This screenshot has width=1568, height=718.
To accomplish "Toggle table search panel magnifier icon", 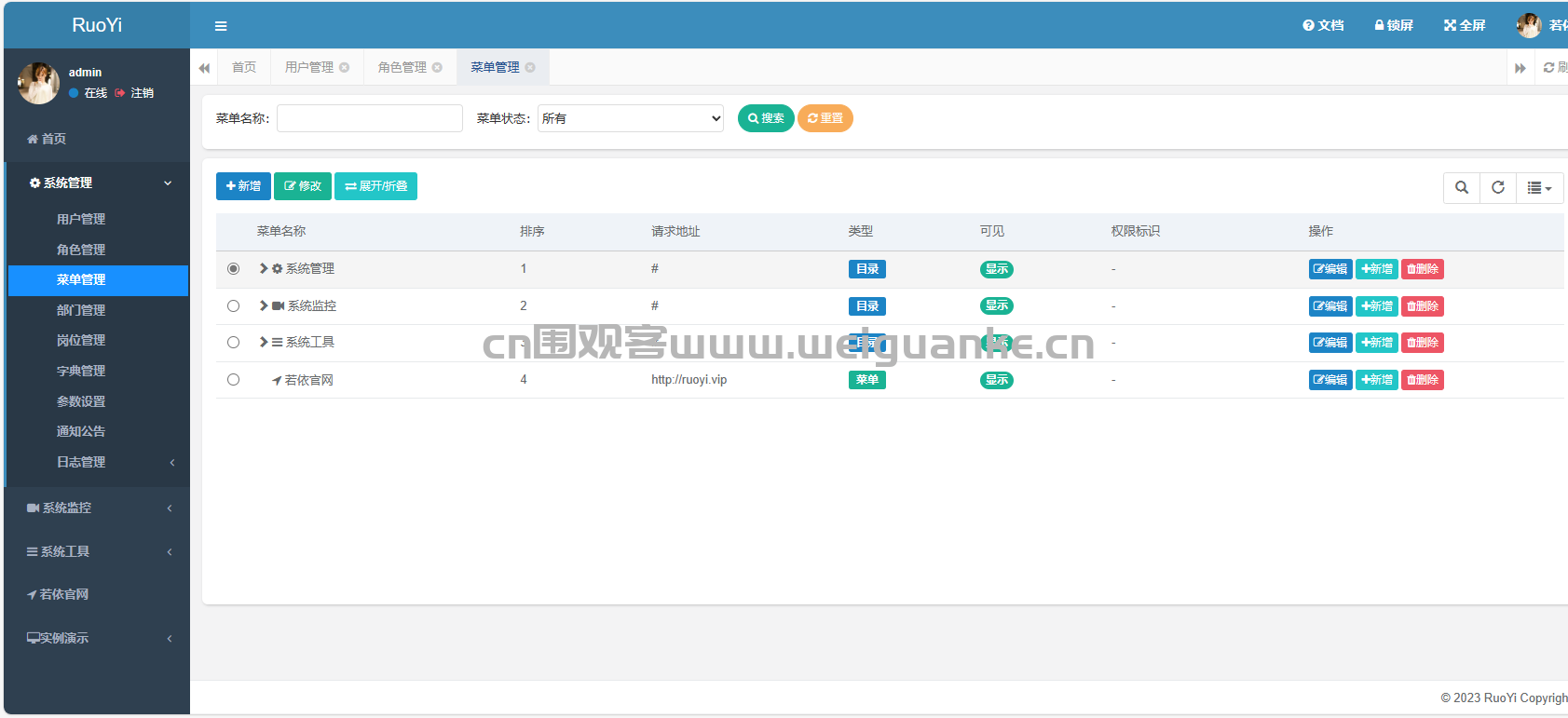I will coord(1462,187).
